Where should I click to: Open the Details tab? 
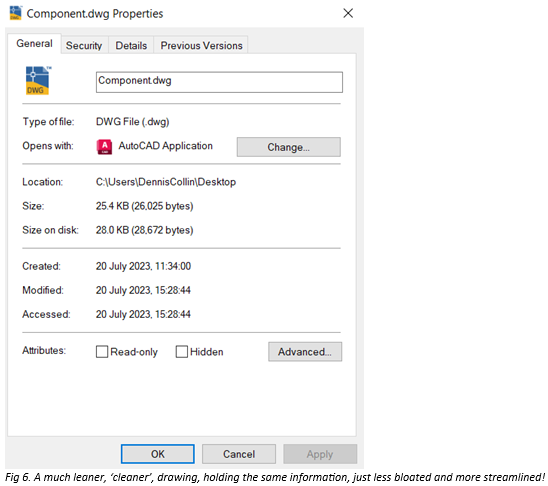click(x=131, y=45)
